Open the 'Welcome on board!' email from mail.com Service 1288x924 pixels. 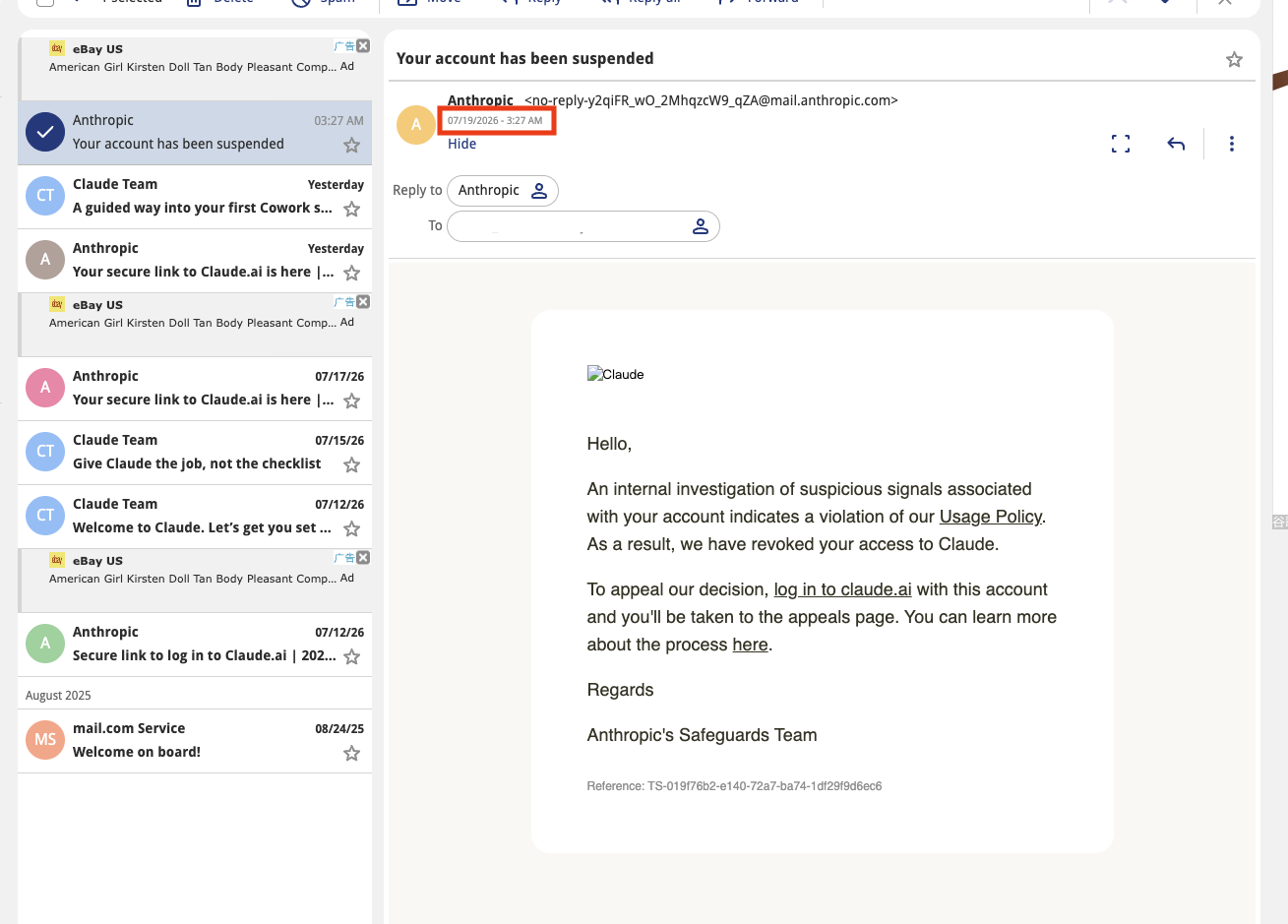[x=195, y=741]
